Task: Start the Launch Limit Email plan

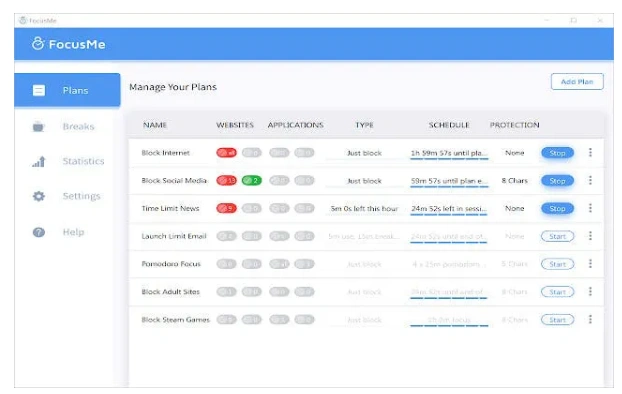Action: 557,236
